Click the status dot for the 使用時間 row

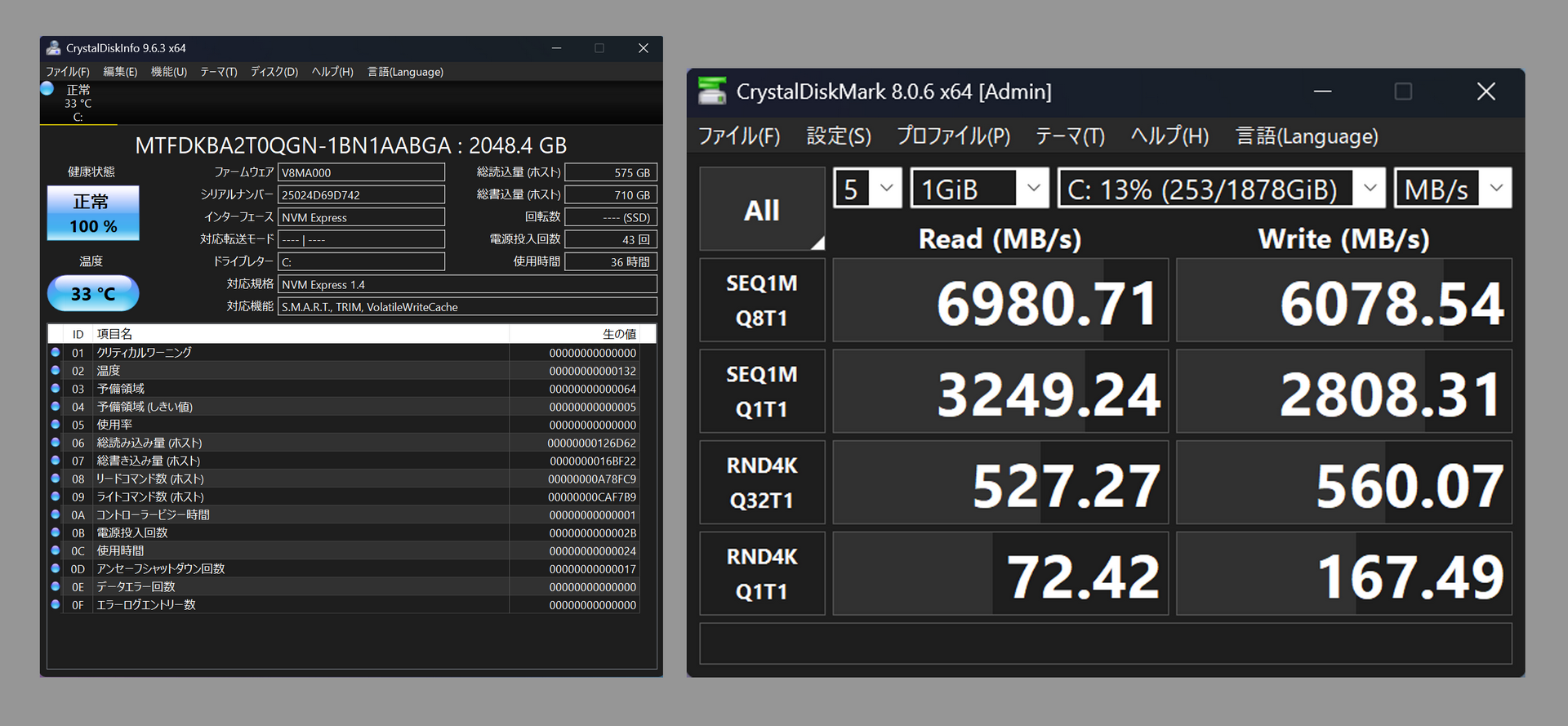[x=56, y=550]
